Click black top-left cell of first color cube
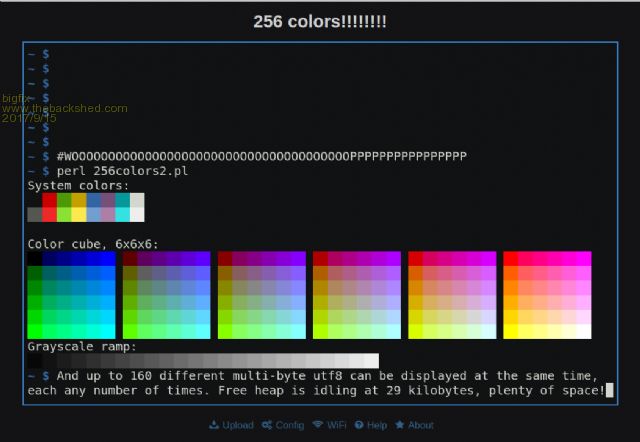This screenshot has width=640, height=442. pyautogui.click(x=35, y=258)
